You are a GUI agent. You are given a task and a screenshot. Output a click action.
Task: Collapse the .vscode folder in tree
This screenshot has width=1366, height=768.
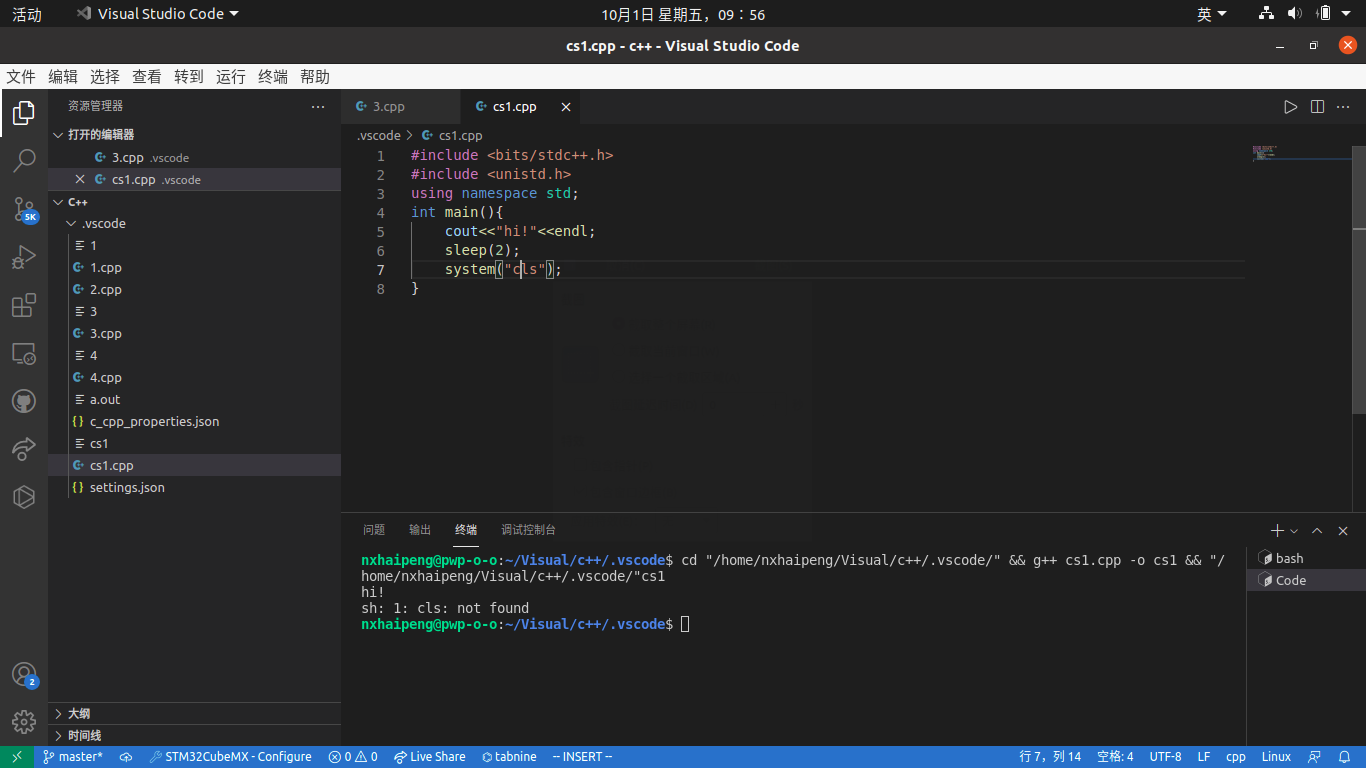[x=194, y=224]
